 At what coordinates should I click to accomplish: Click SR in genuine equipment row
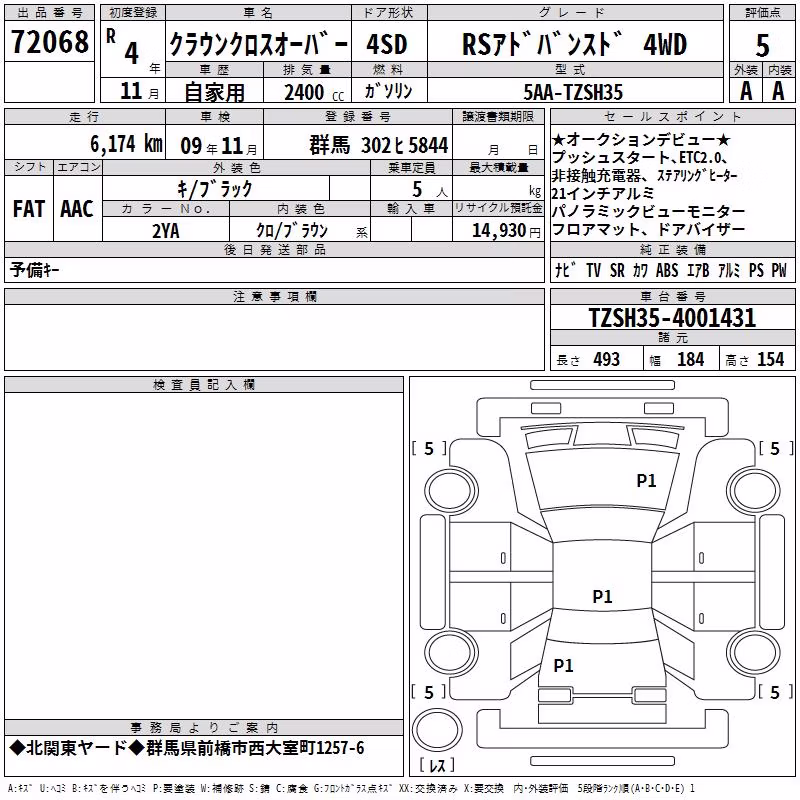617,270
